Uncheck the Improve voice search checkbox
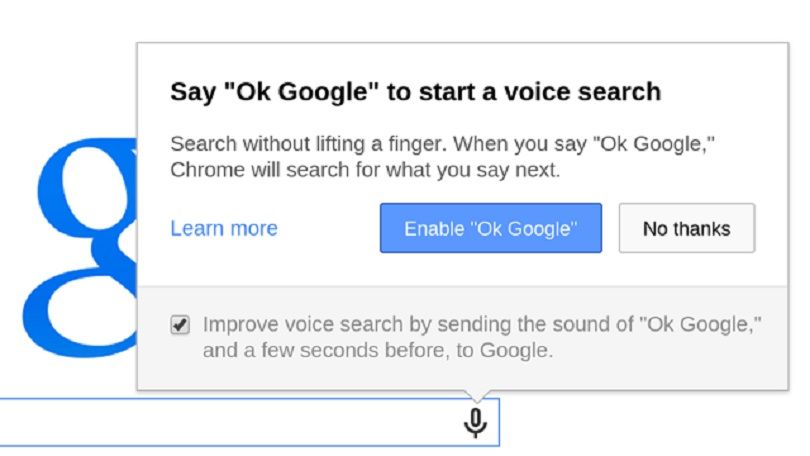 pos(180,325)
